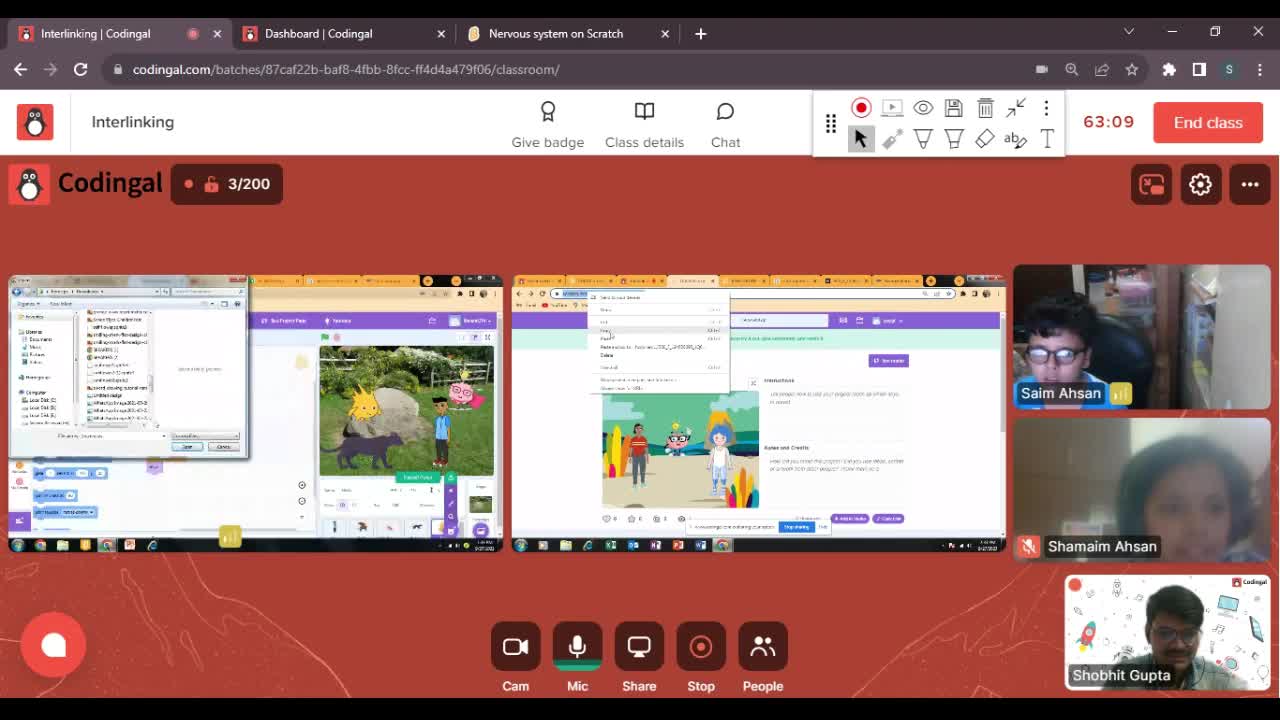Click the save floppy disk icon

954,108
